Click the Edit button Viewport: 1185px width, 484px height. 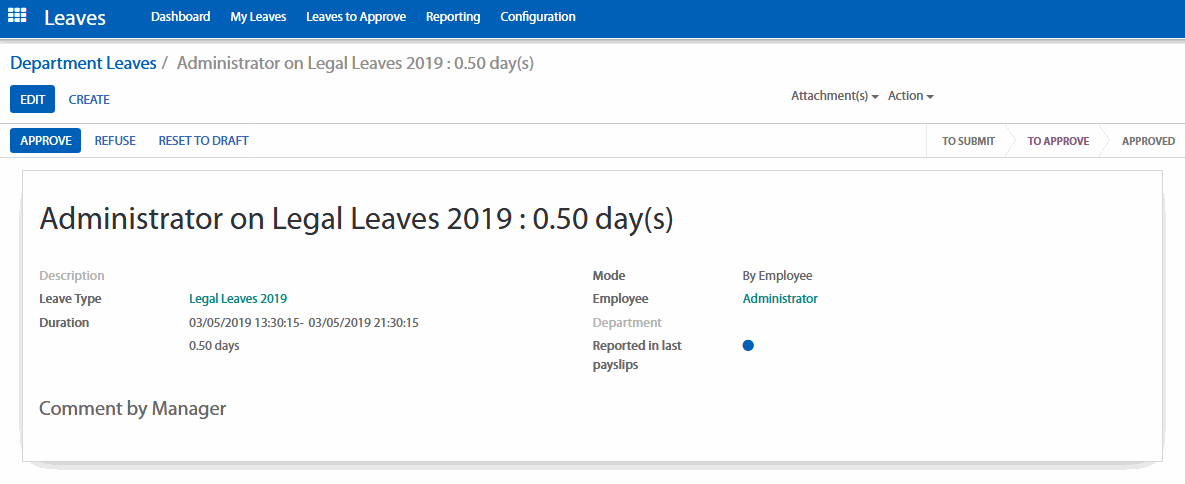[33, 99]
